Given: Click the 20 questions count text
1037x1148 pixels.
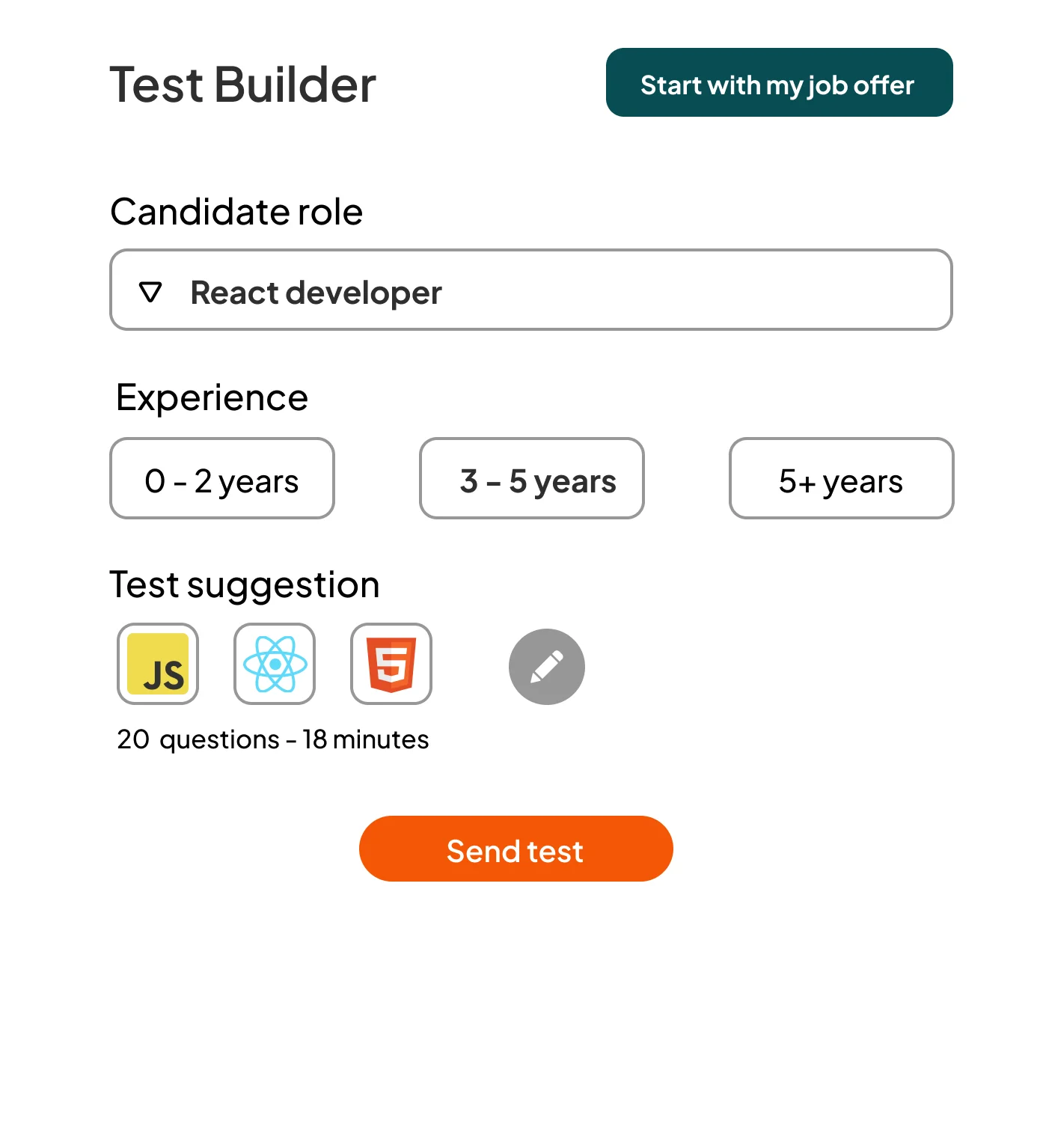Looking at the screenshot, I should (x=198, y=739).
